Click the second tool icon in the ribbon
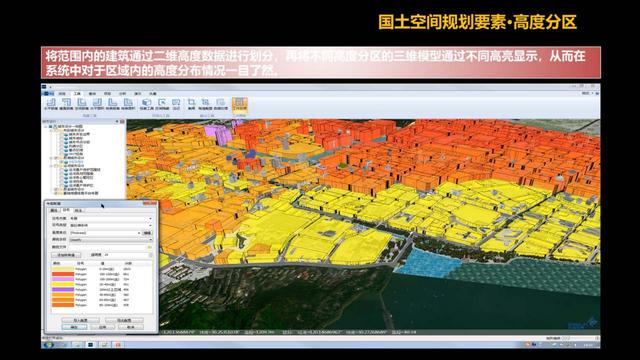 67,104
